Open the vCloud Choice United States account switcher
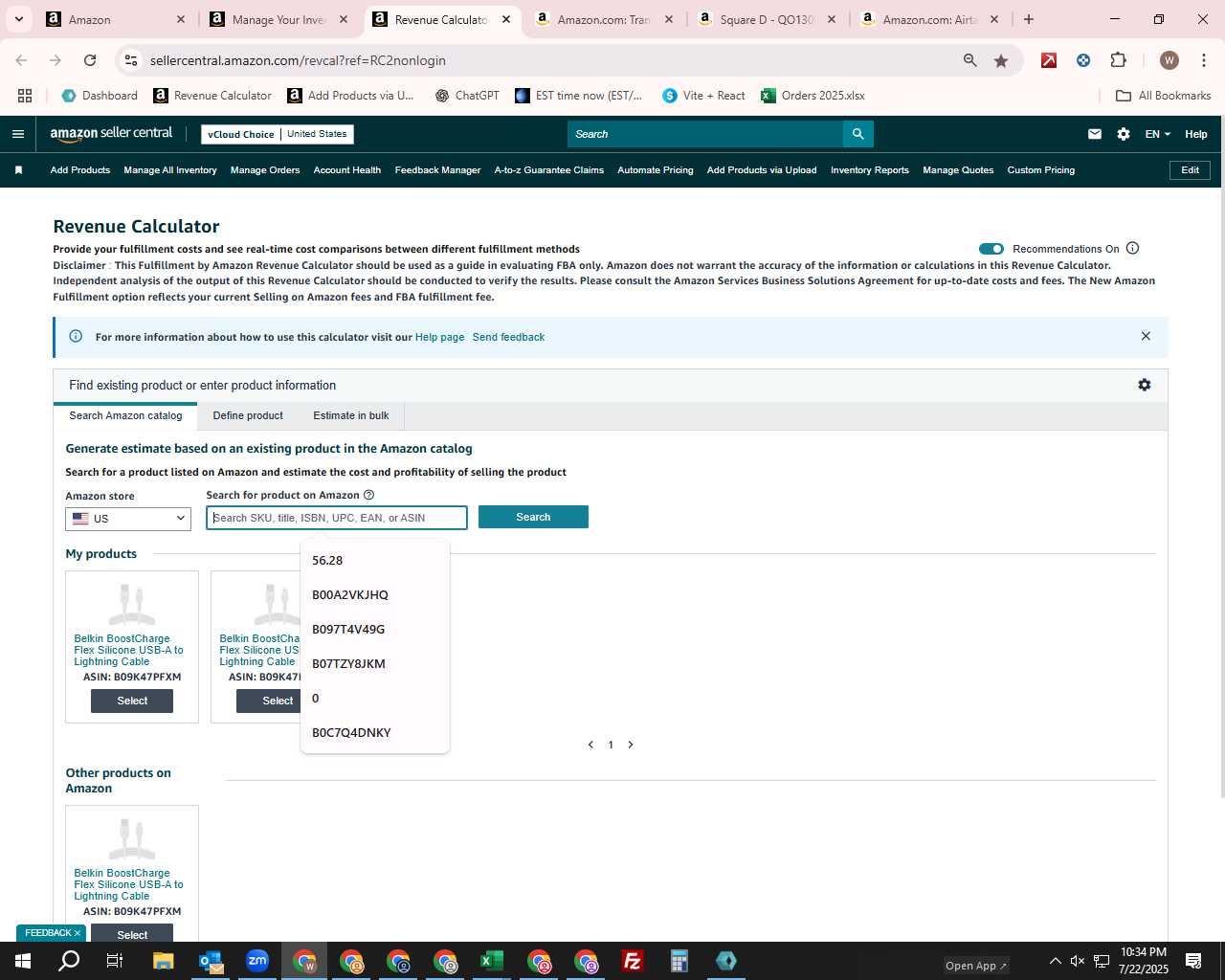The height and width of the screenshot is (980, 1225). pos(277,134)
